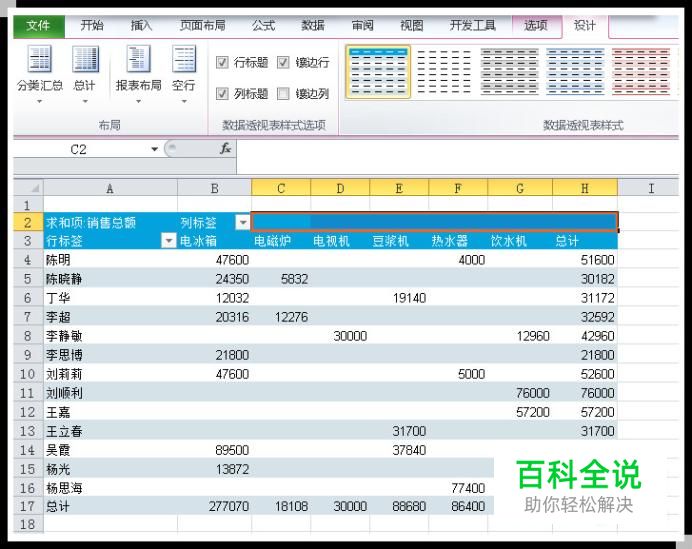Select row 10 header
This screenshot has width=692, height=549.
tap(28, 374)
